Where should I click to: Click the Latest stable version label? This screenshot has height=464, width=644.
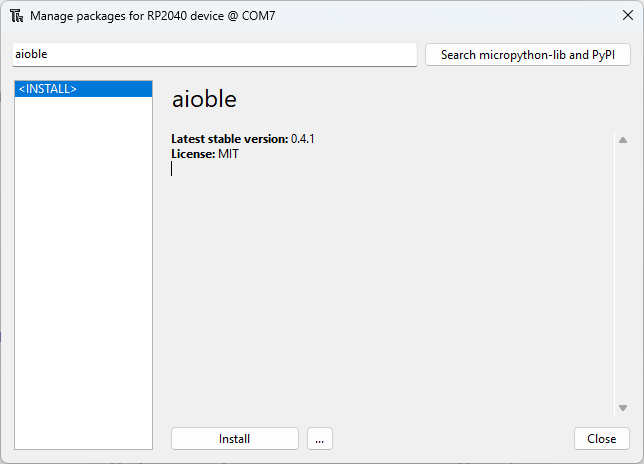tap(229, 139)
